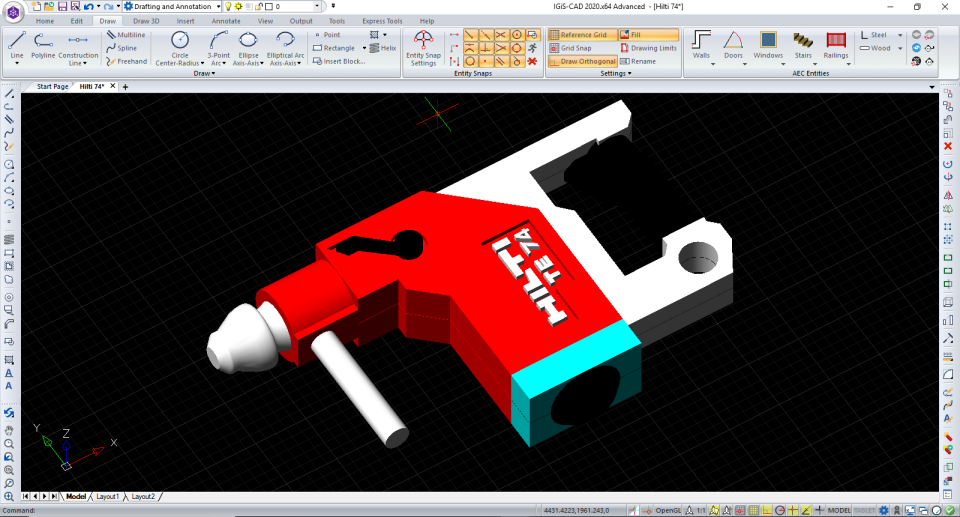Screen dimensions: 960x517
Task: Click 1:1 annotation scale in status bar
Action: click(x=700, y=510)
